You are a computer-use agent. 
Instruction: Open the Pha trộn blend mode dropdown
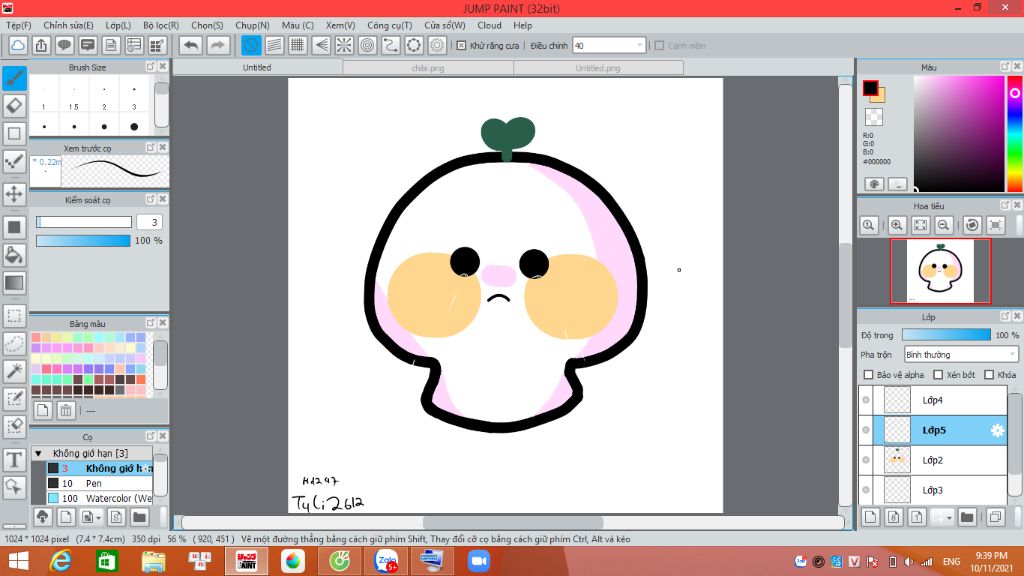tap(960, 355)
